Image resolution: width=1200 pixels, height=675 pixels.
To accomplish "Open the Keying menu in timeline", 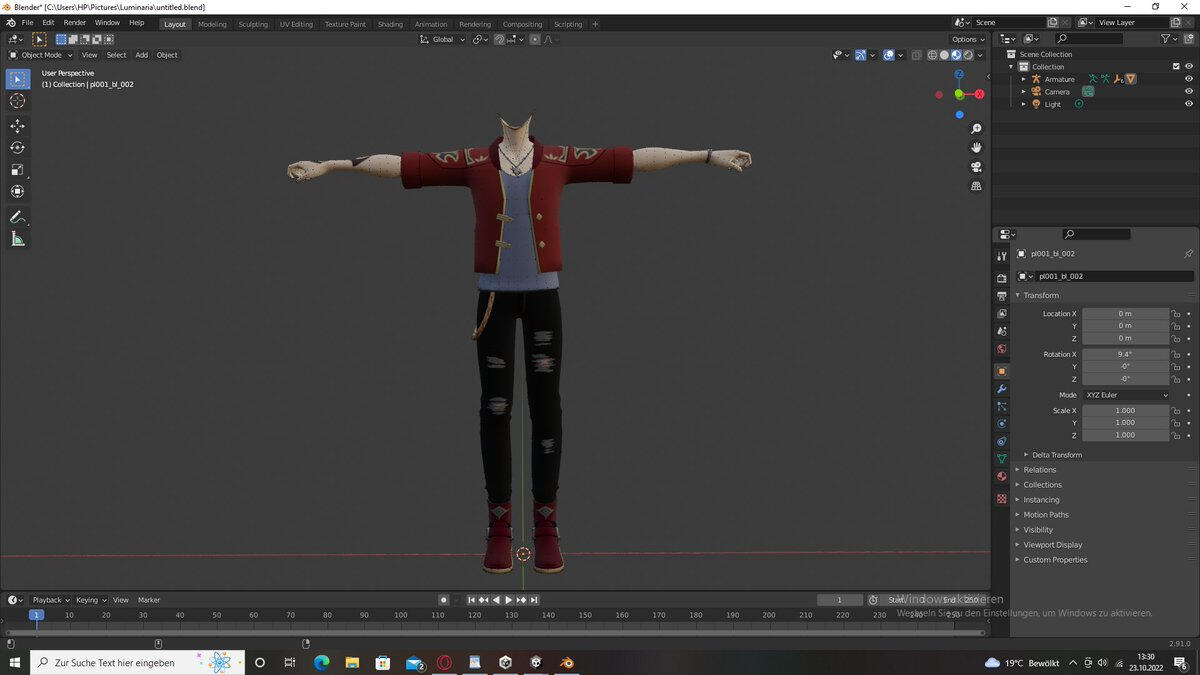I will [90, 600].
